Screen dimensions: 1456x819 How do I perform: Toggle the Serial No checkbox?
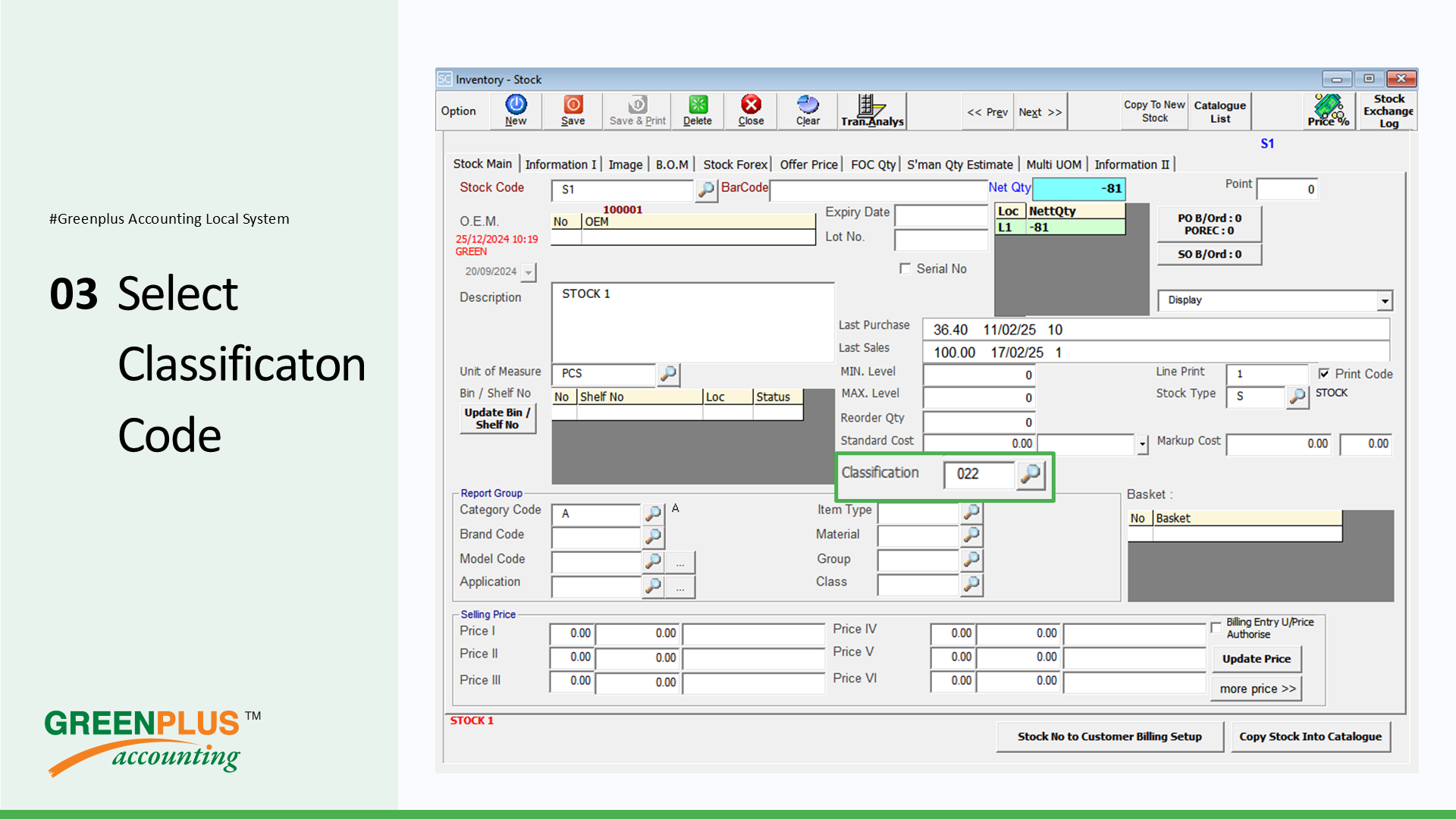coord(905,268)
